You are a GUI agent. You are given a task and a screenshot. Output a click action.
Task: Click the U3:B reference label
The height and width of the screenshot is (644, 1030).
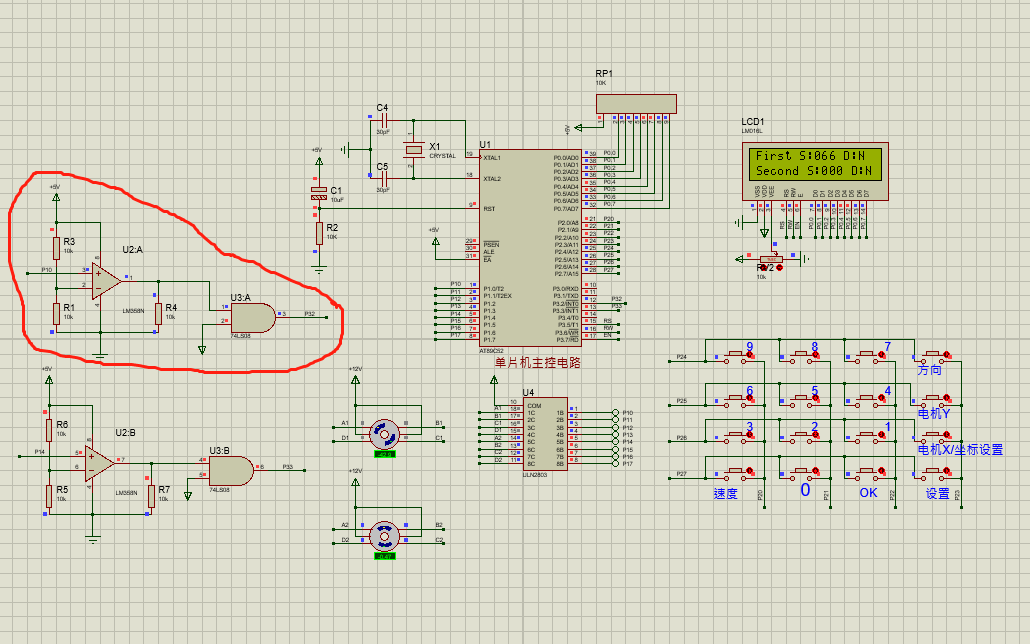tap(219, 451)
